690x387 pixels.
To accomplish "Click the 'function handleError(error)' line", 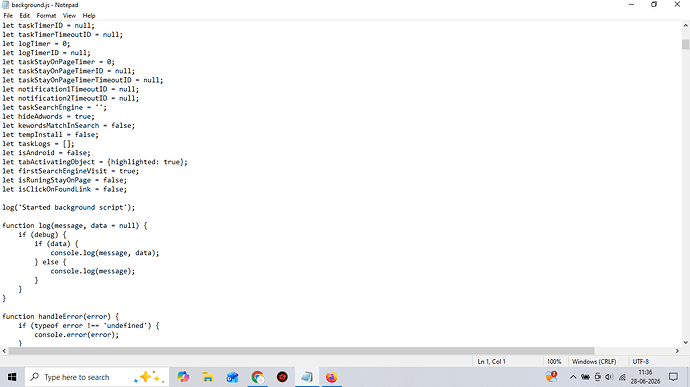I will [x=61, y=317].
